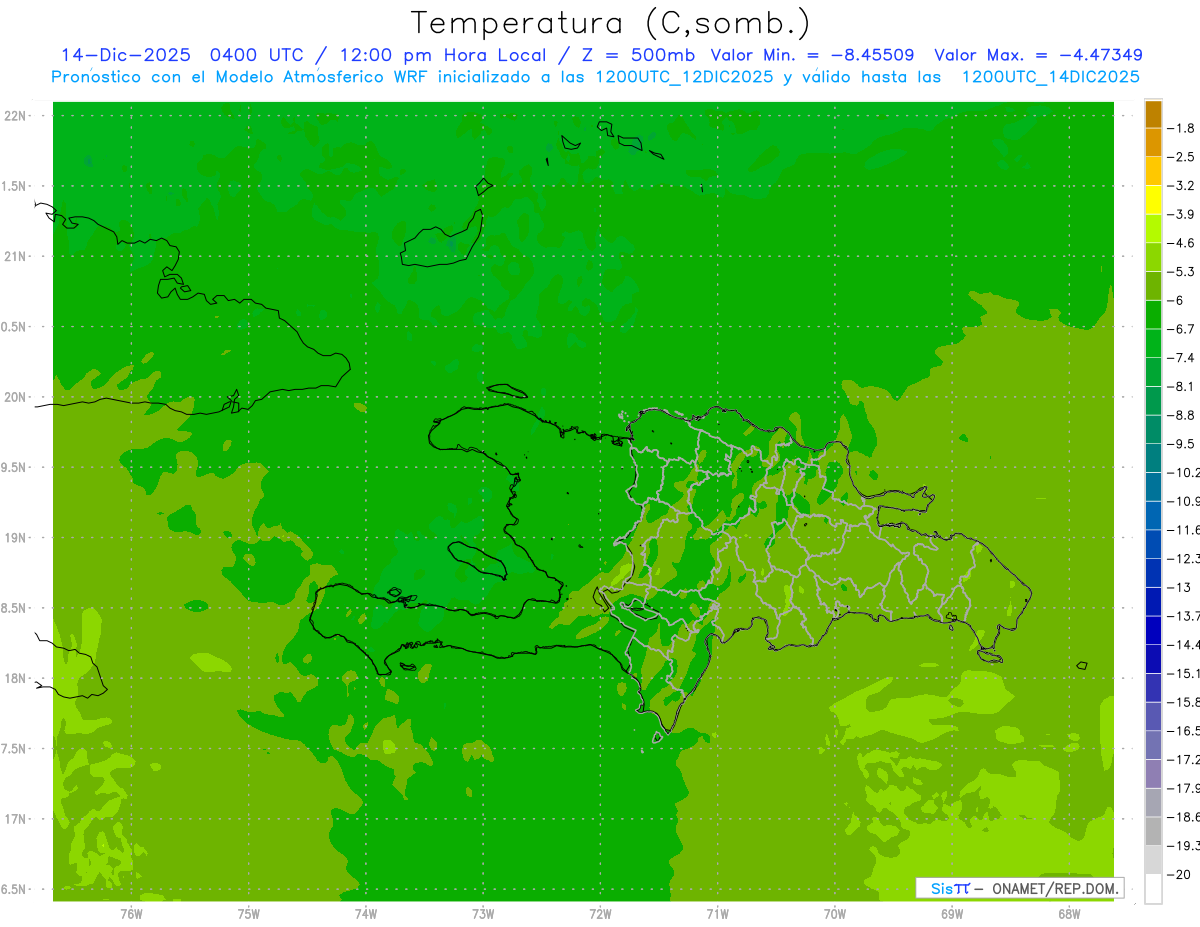
Task: Click the "-17.9" colorbar label
Action: coord(1184,788)
